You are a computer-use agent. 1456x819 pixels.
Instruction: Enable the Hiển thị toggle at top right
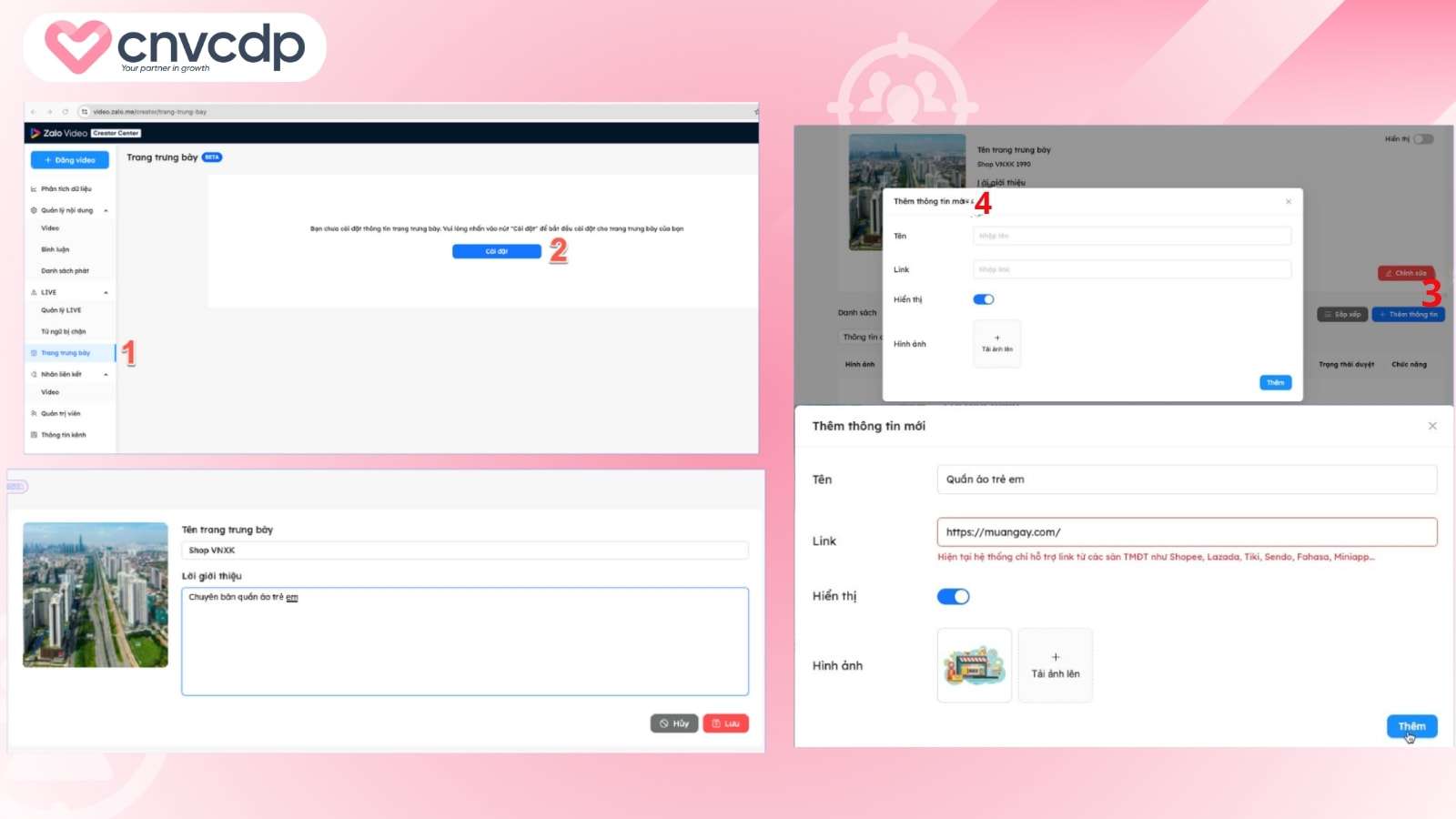point(1422,139)
